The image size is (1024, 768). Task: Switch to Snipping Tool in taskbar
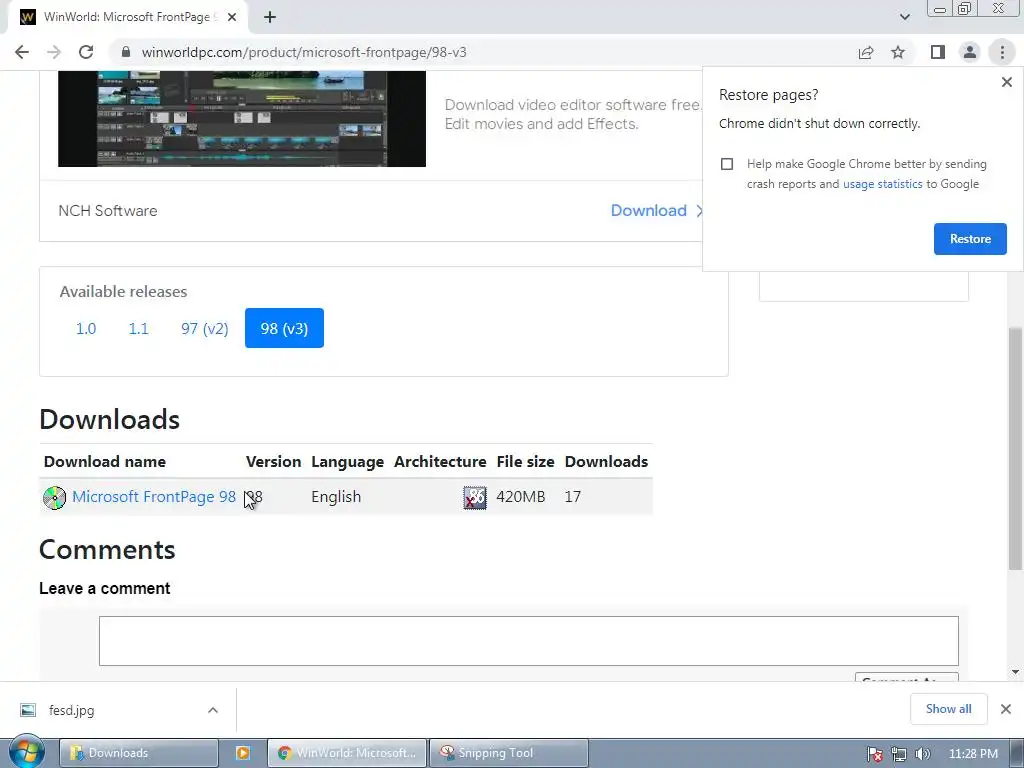[509, 753]
